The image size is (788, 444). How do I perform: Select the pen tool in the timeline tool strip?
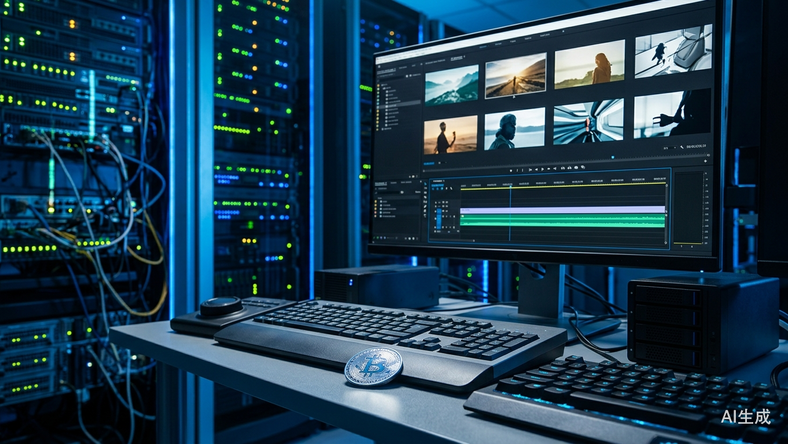tap(425, 206)
